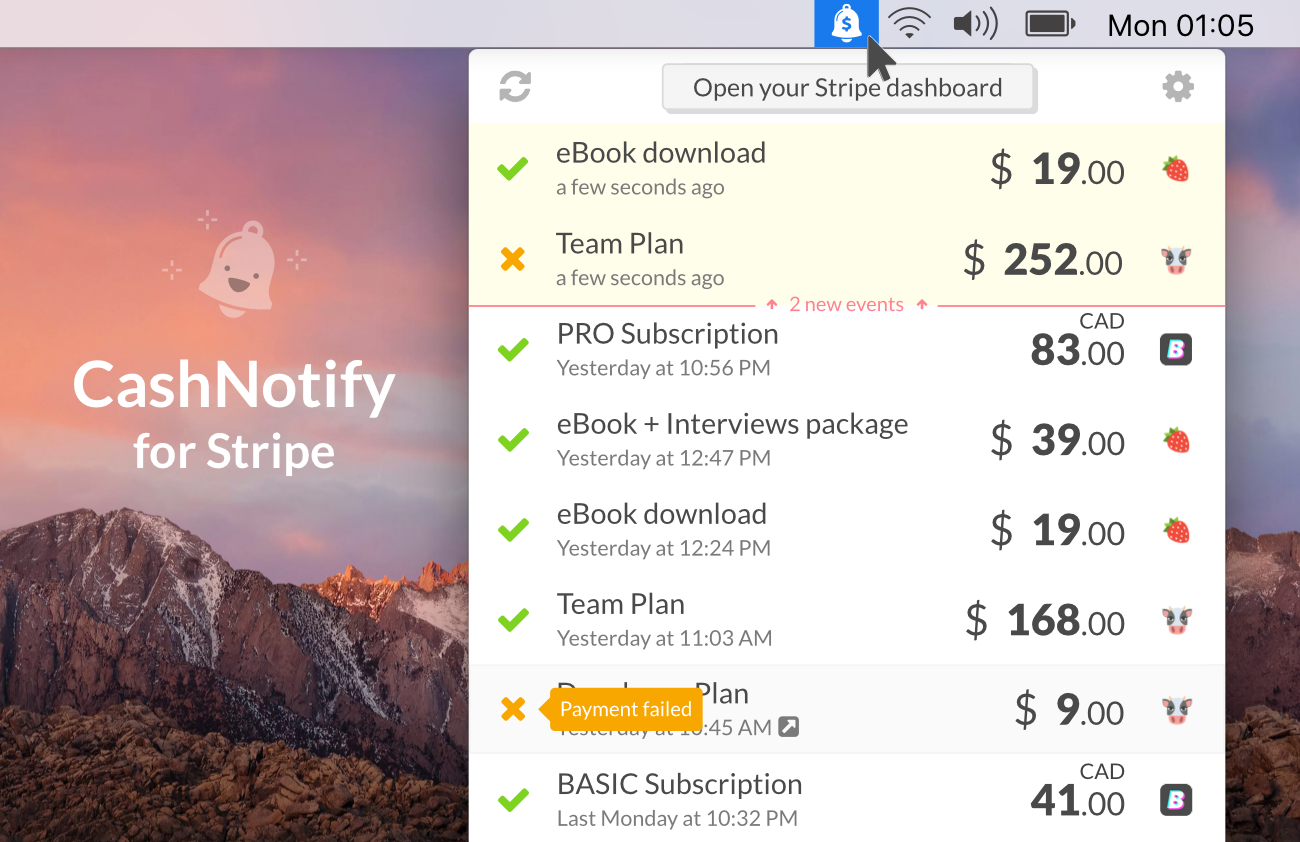This screenshot has height=842, width=1300.
Task: Select the eBook + Interviews package title
Action: tap(732, 425)
